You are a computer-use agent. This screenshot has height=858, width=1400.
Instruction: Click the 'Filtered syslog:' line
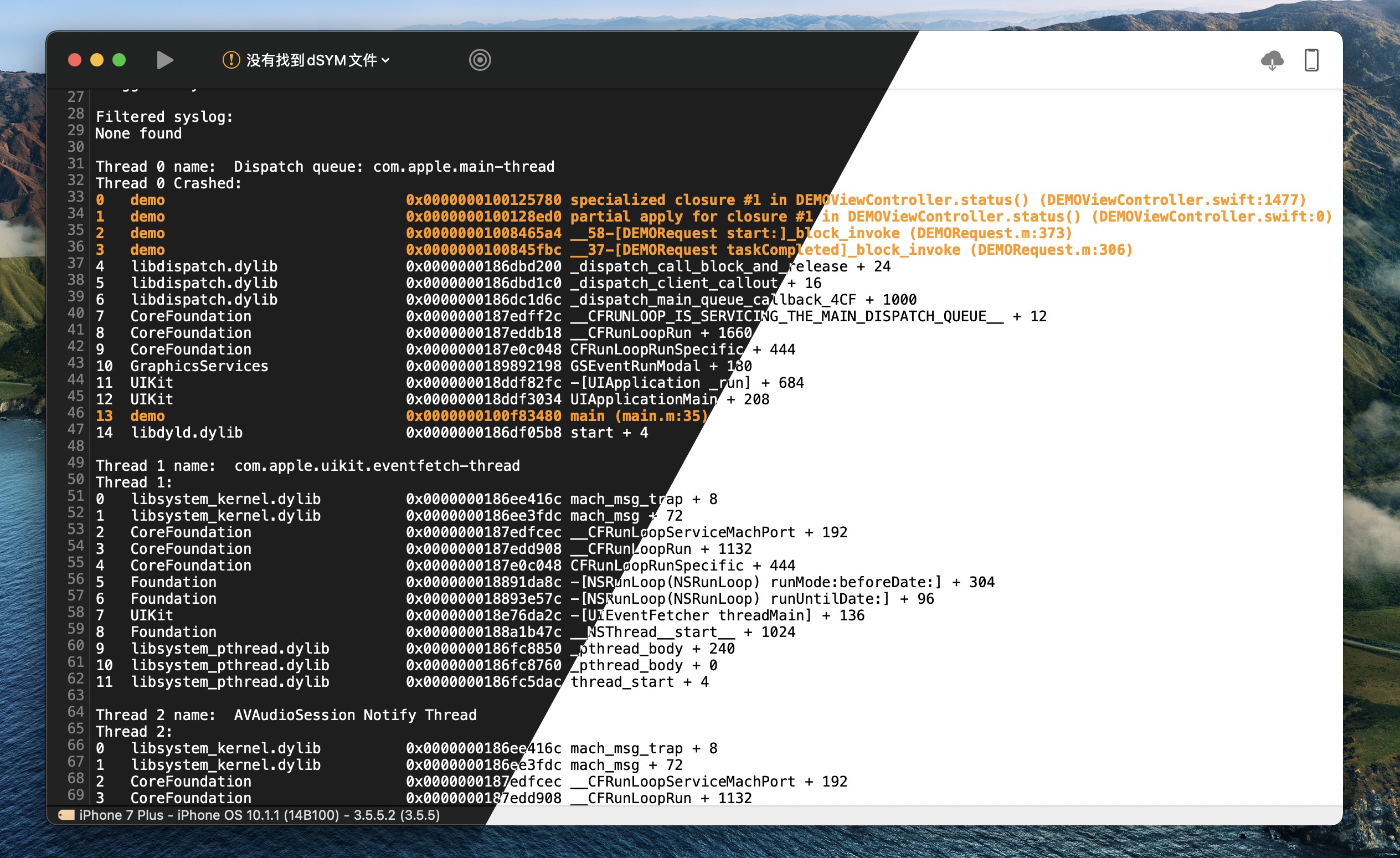pyautogui.click(x=164, y=117)
